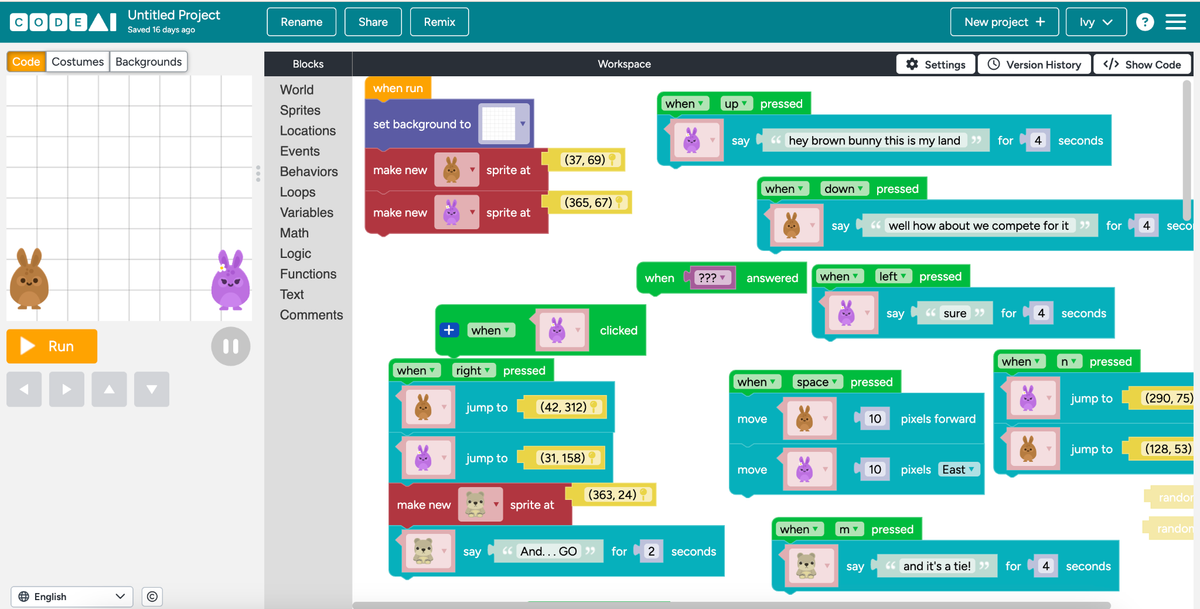The width and height of the screenshot is (1200, 609).
Task: Open the hamburger menu
Action: coord(1178,22)
